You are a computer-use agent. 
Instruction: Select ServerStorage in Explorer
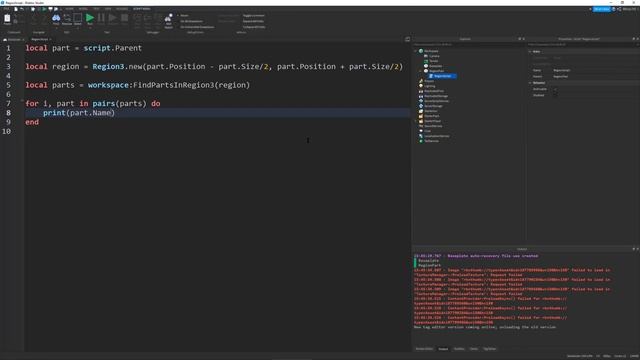point(433,106)
